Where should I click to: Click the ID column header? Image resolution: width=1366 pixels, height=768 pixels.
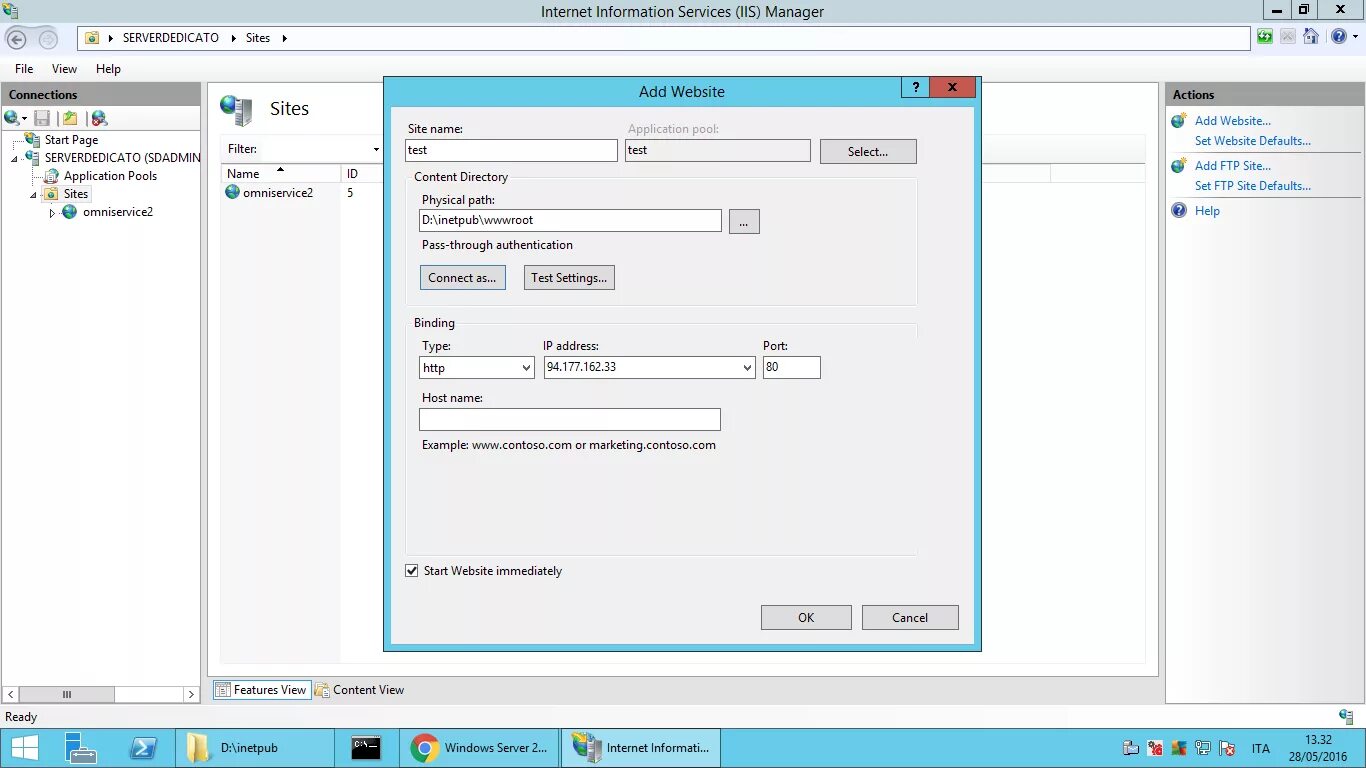click(x=362, y=174)
